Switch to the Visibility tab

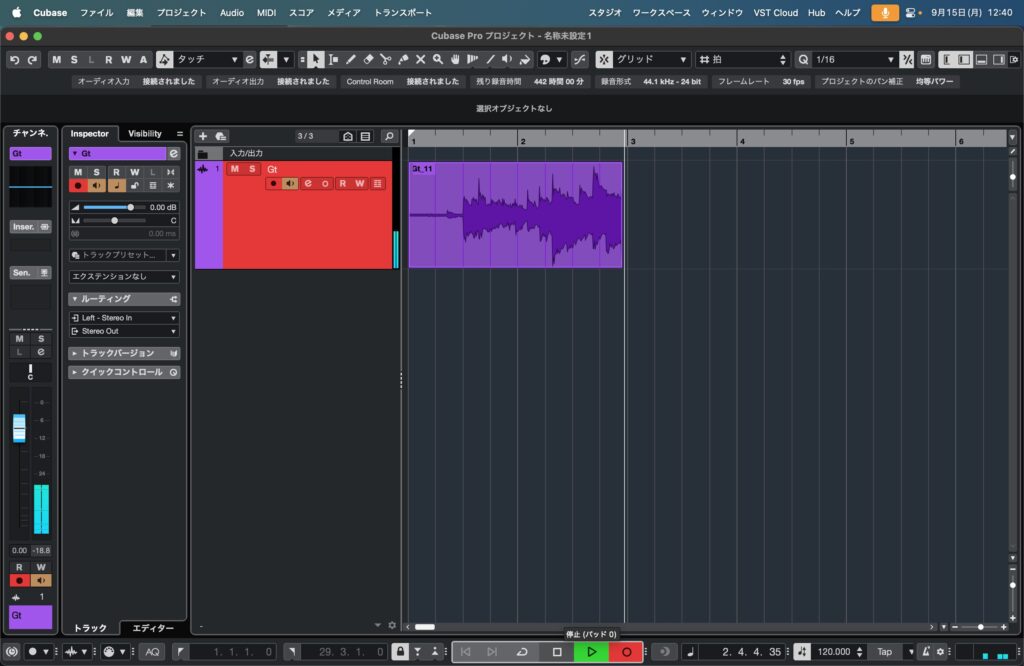(x=145, y=134)
